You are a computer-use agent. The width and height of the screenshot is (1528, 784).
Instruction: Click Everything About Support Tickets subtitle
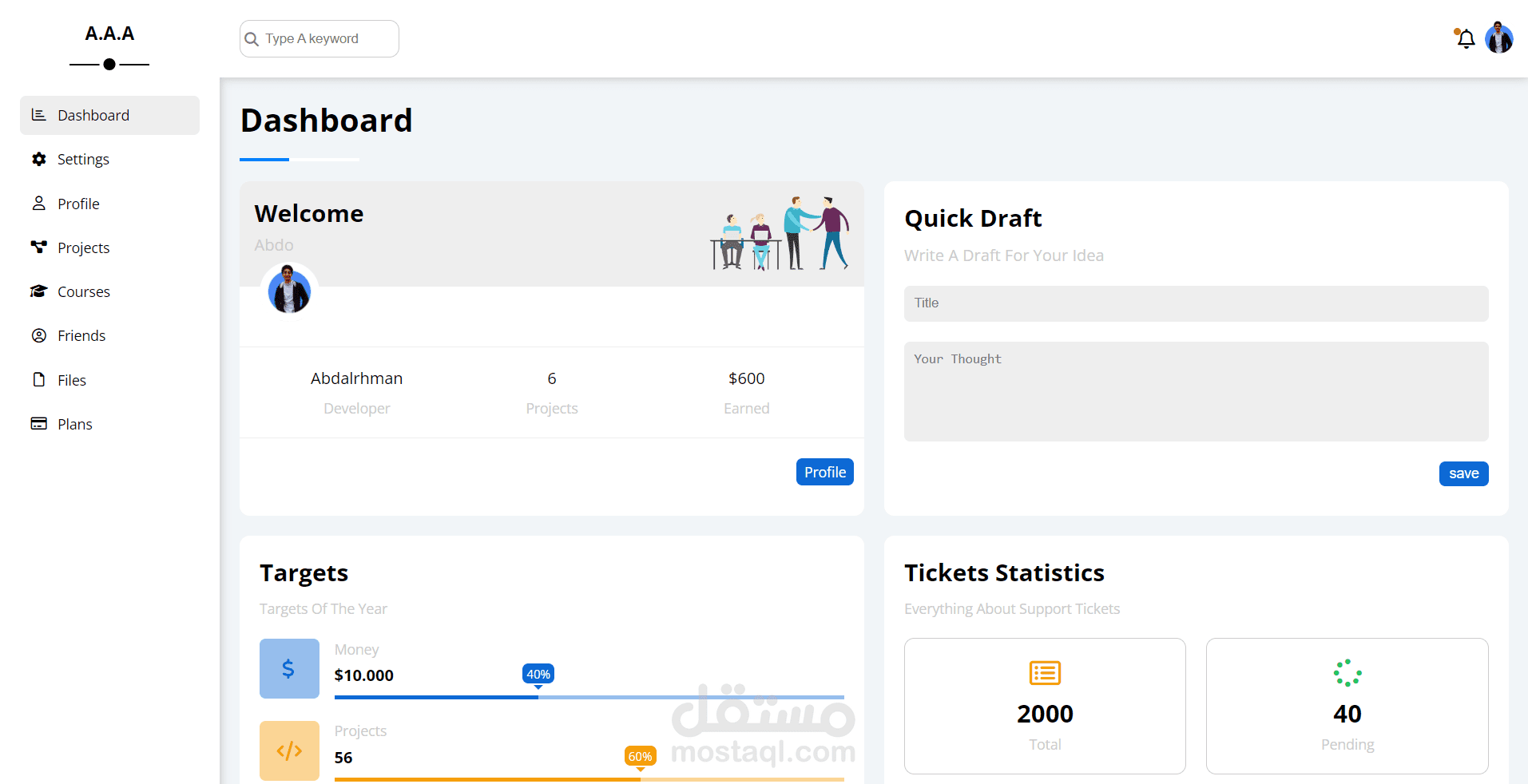(1012, 609)
